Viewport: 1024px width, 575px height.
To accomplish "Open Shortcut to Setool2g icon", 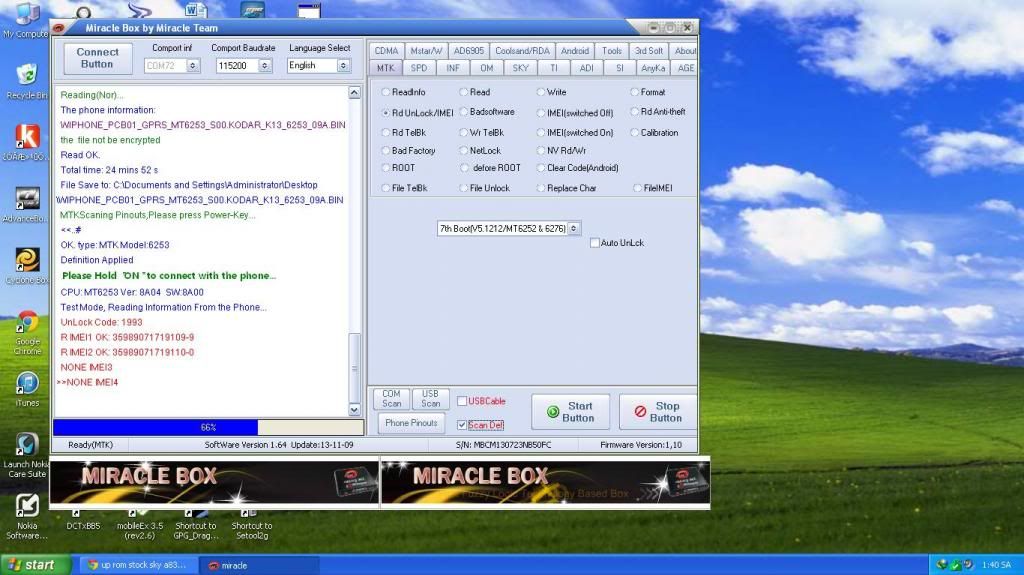I will [251, 525].
